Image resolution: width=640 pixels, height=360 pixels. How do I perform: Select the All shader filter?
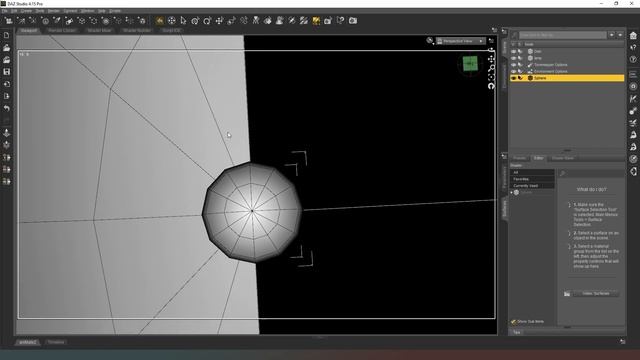(x=532, y=173)
